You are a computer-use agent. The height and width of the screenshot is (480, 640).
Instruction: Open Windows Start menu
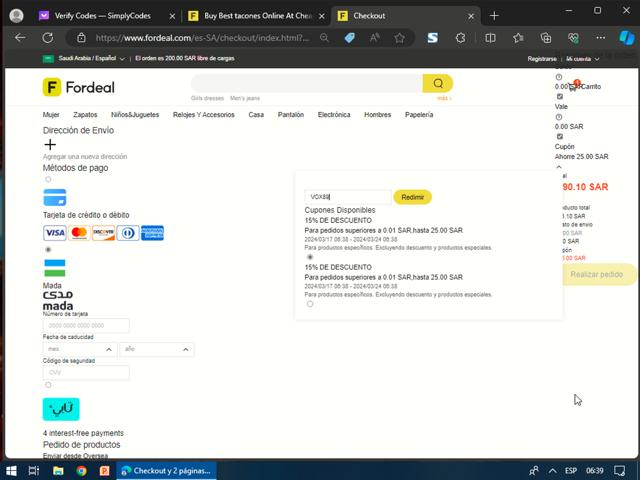[x=11, y=471]
